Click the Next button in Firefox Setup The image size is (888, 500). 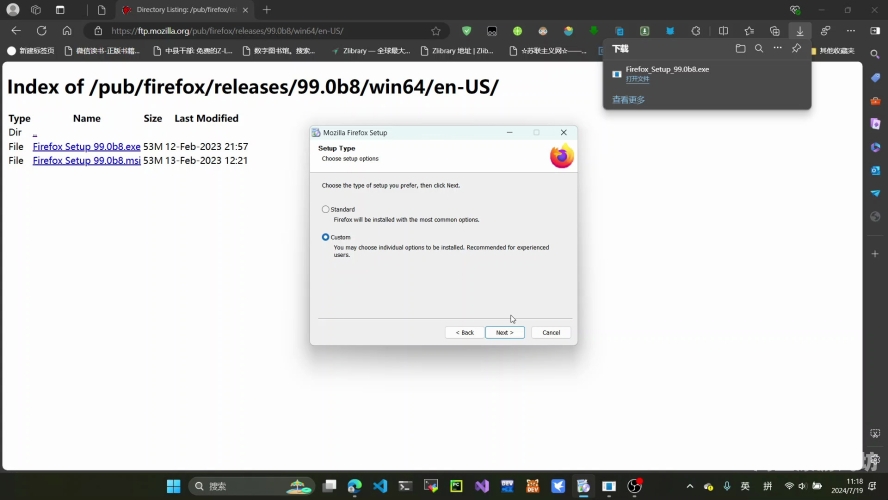coord(505,332)
